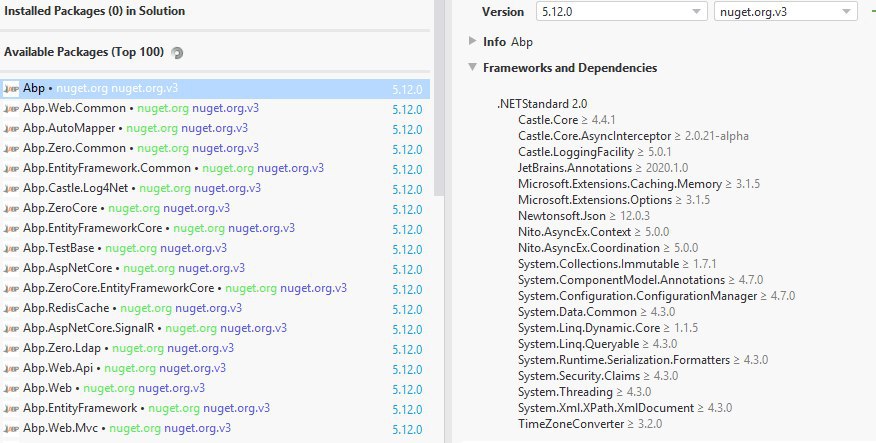Click the Abp.Zero.Ldap package icon

click(x=11, y=349)
